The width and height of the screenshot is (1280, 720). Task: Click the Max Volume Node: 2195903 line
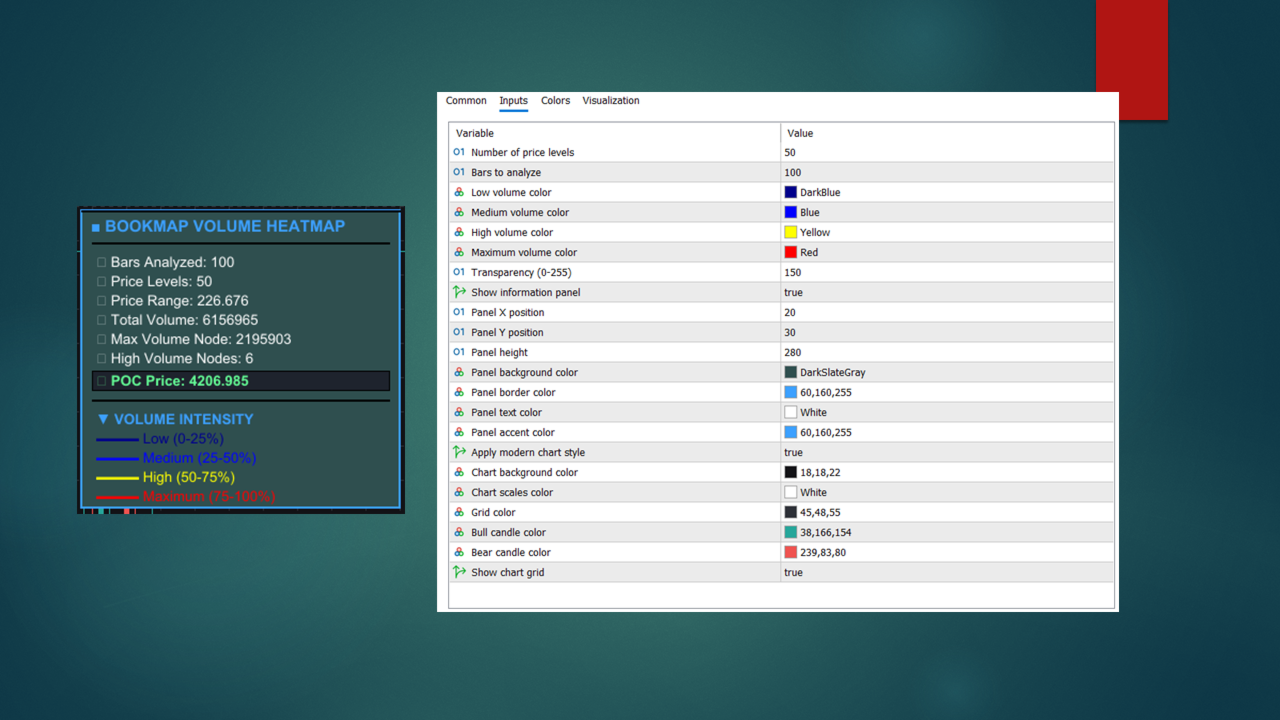[201, 339]
